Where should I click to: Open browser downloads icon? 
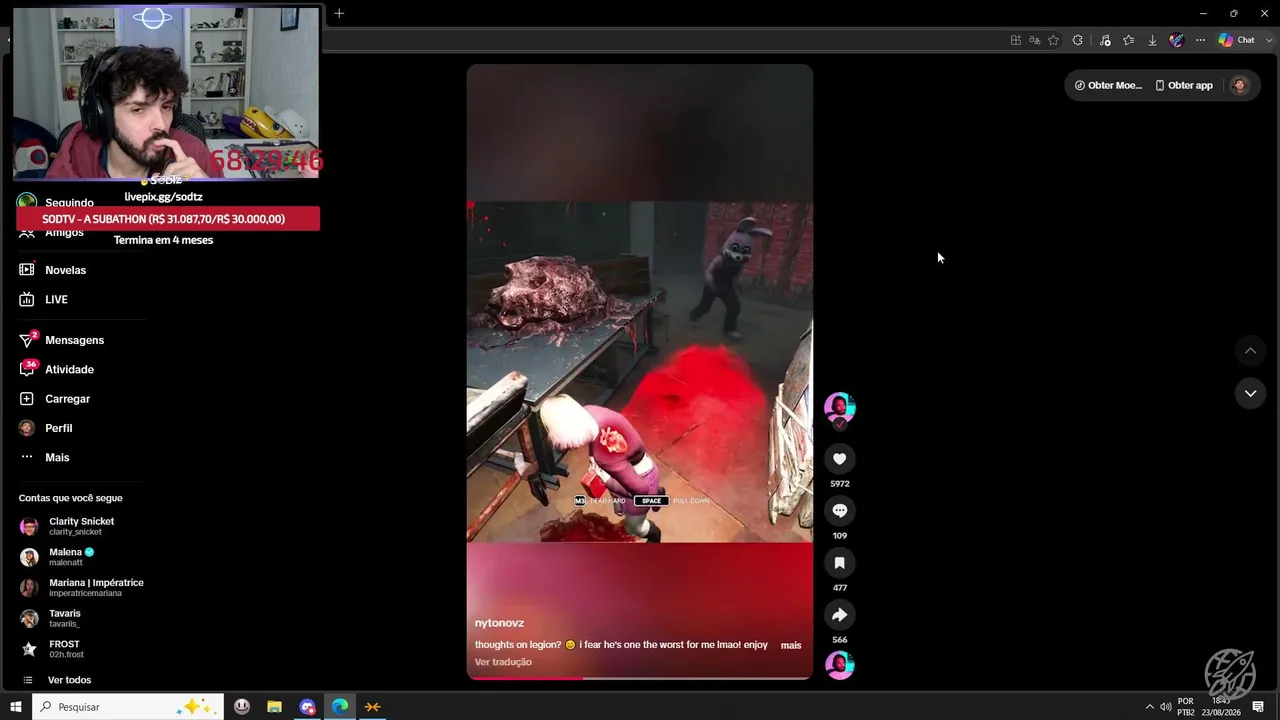tap(1152, 40)
